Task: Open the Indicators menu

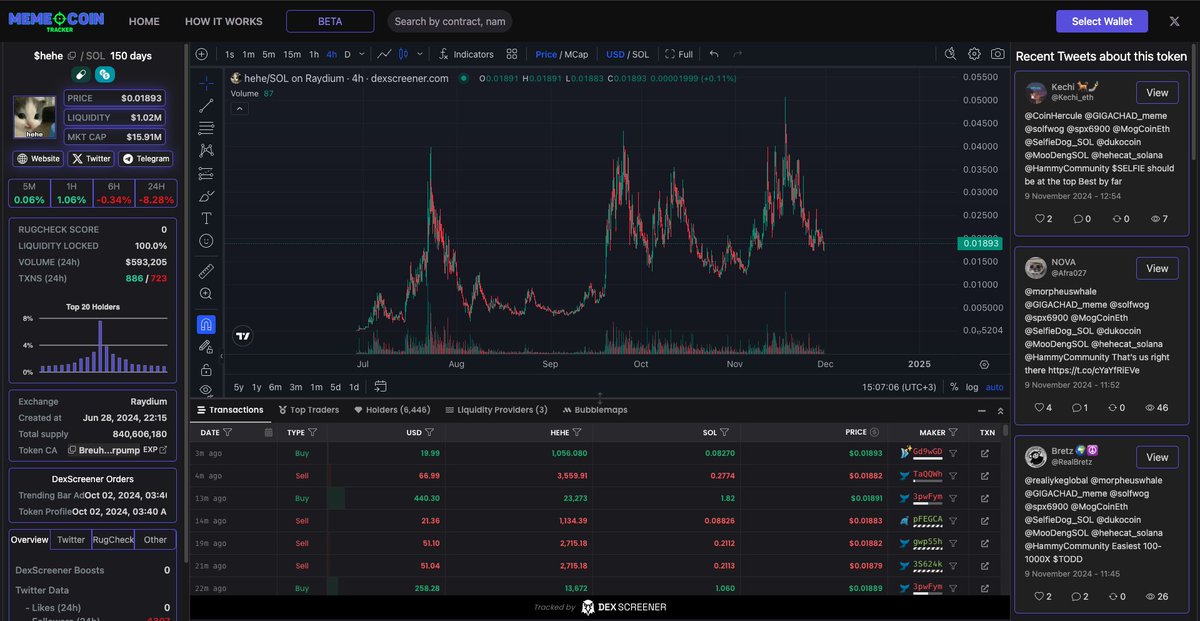Action: click(466, 54)
